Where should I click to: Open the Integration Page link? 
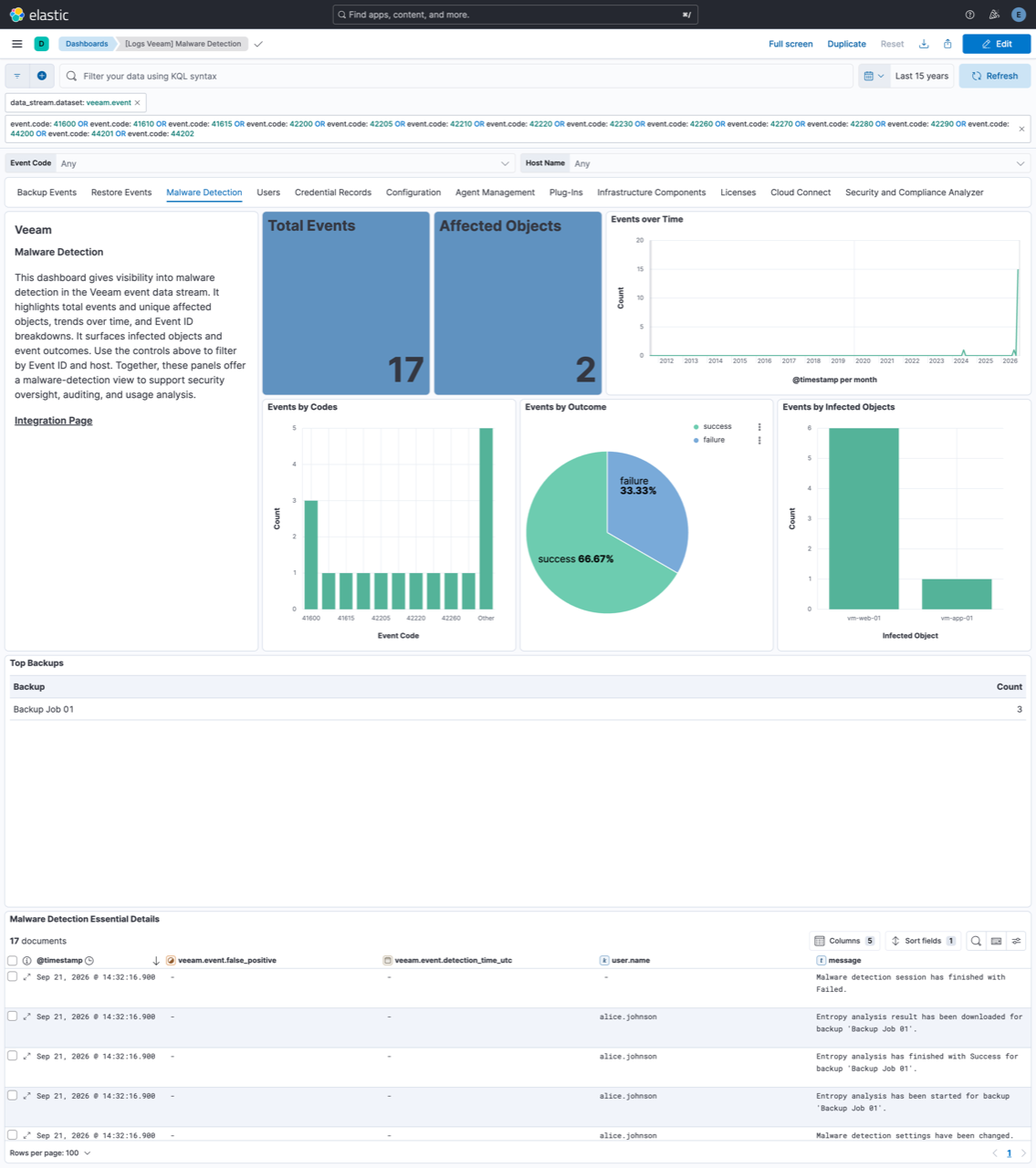pyautogui.click(x=53, y=421)
